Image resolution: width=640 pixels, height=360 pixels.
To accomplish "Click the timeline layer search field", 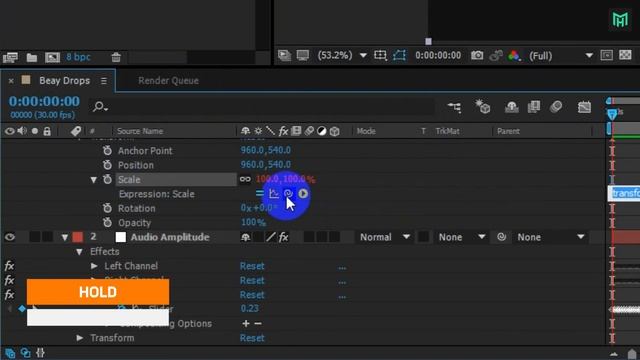I will coord(263,107).
